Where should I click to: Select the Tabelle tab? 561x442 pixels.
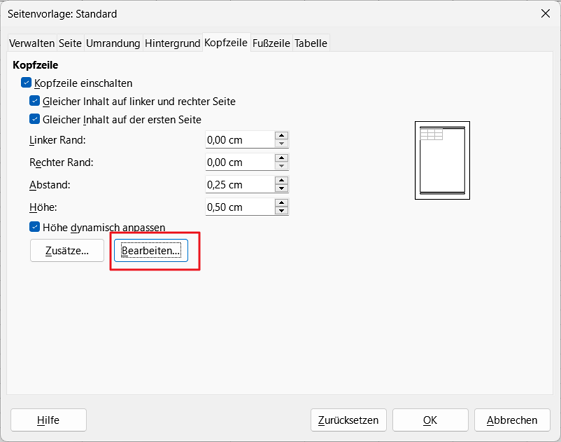(311, 43)
